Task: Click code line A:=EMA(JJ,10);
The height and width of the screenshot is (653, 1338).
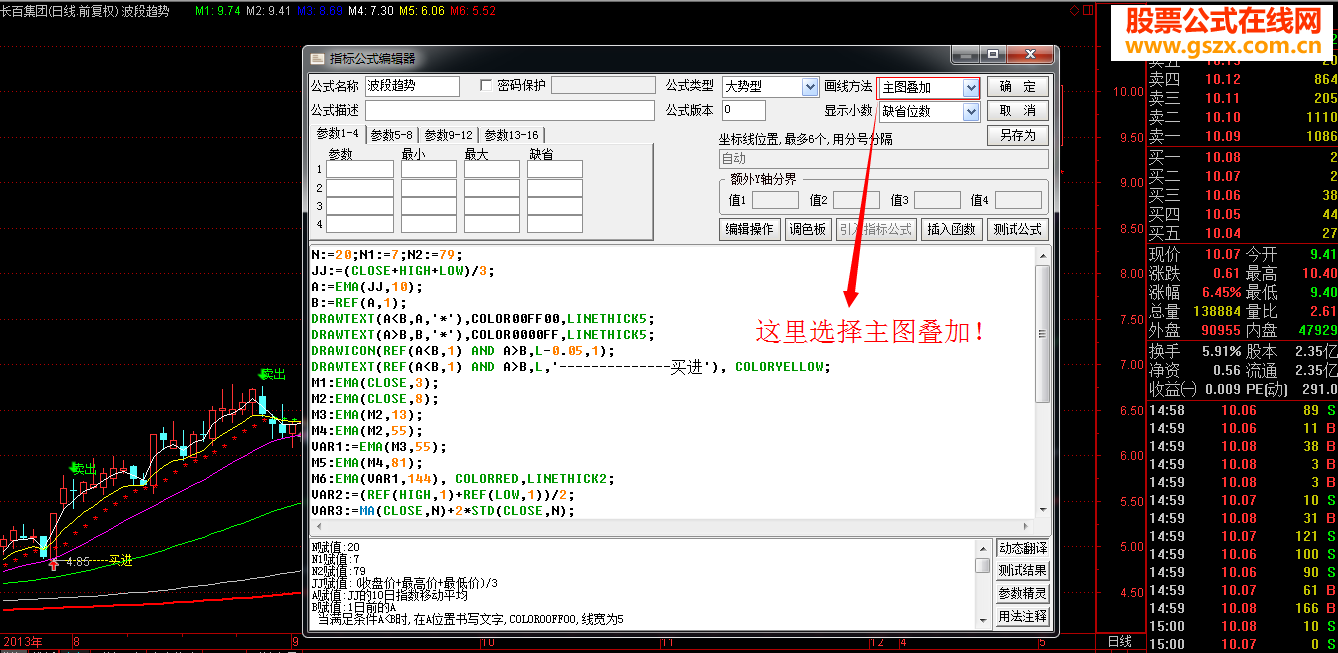Action: click(367, 286)
